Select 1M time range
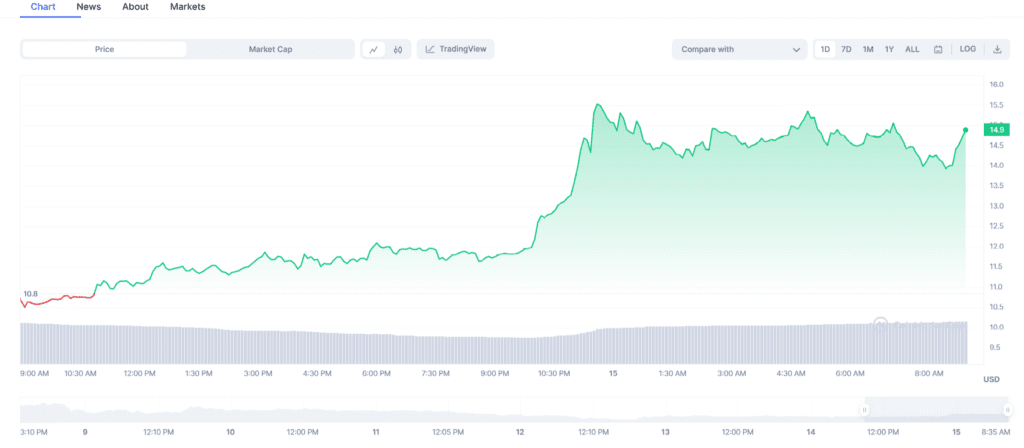The image size is (1024, 448). coord(868,49)
